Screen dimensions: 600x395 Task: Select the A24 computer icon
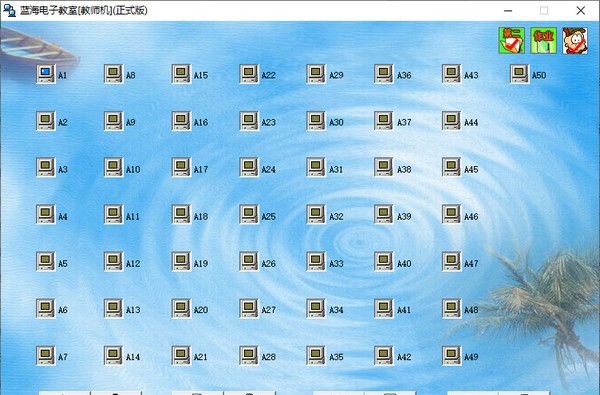(249, 168)
